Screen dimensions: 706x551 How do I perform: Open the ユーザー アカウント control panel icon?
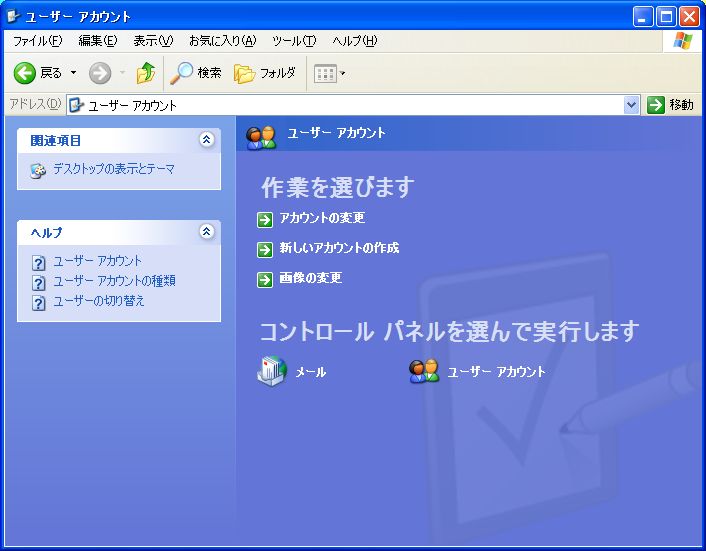424,371
